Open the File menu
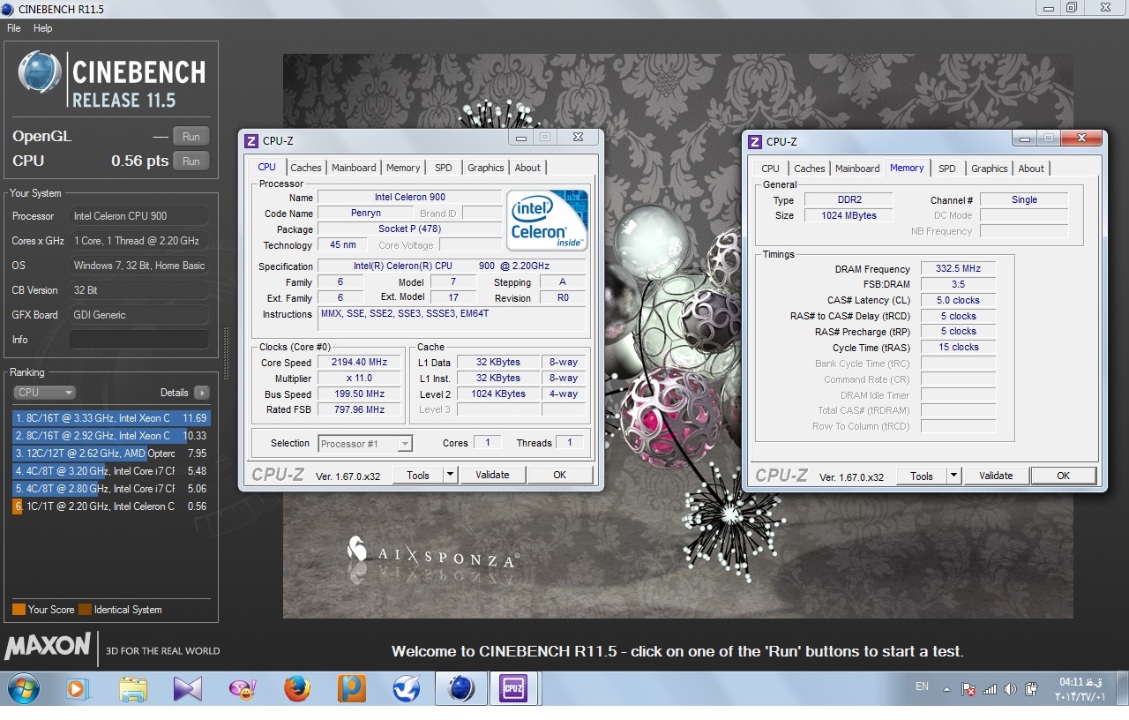1129x720 pixels. (x=14, y=28)
